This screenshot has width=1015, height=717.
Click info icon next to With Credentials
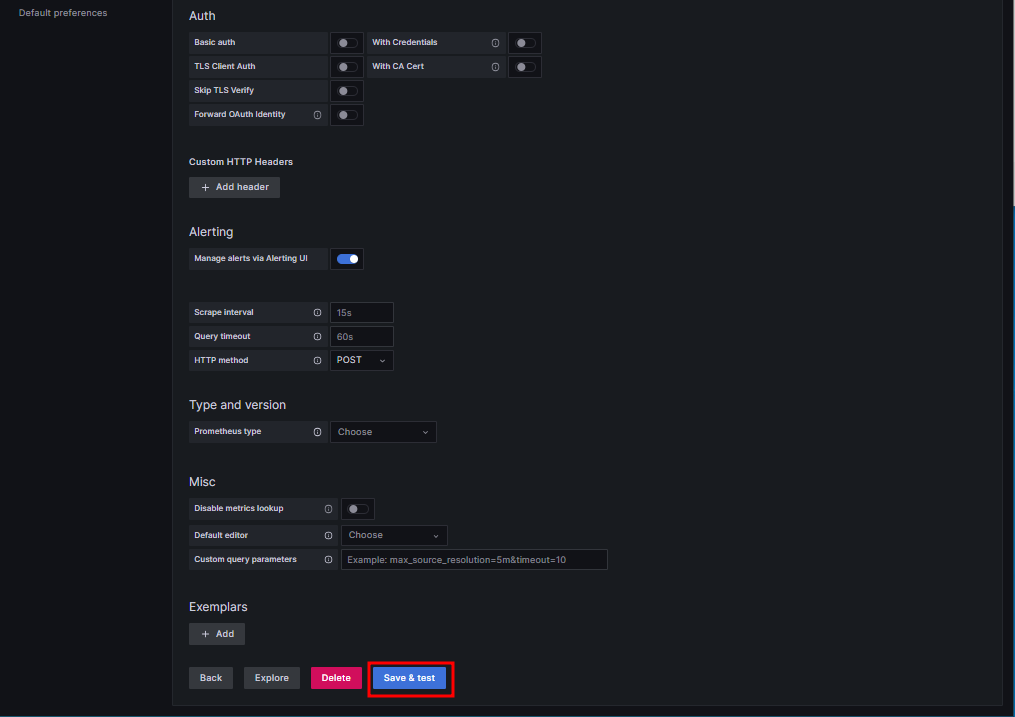coord(495,43)
